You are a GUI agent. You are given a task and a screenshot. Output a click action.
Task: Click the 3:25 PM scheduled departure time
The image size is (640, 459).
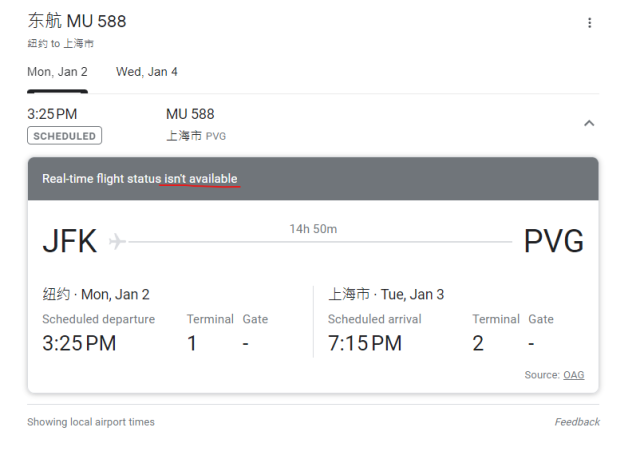coord(79,343)
